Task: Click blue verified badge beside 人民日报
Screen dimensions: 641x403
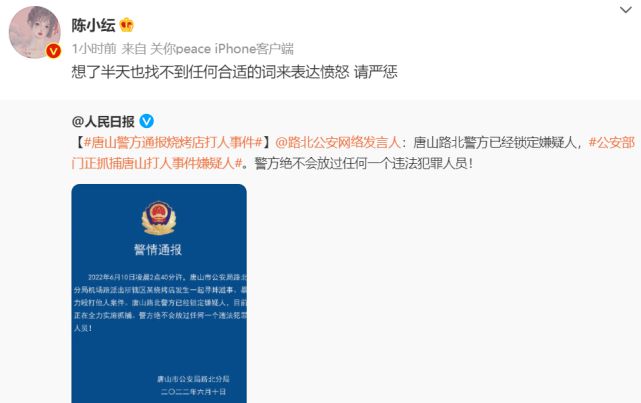Action: [x=146, y=121]
